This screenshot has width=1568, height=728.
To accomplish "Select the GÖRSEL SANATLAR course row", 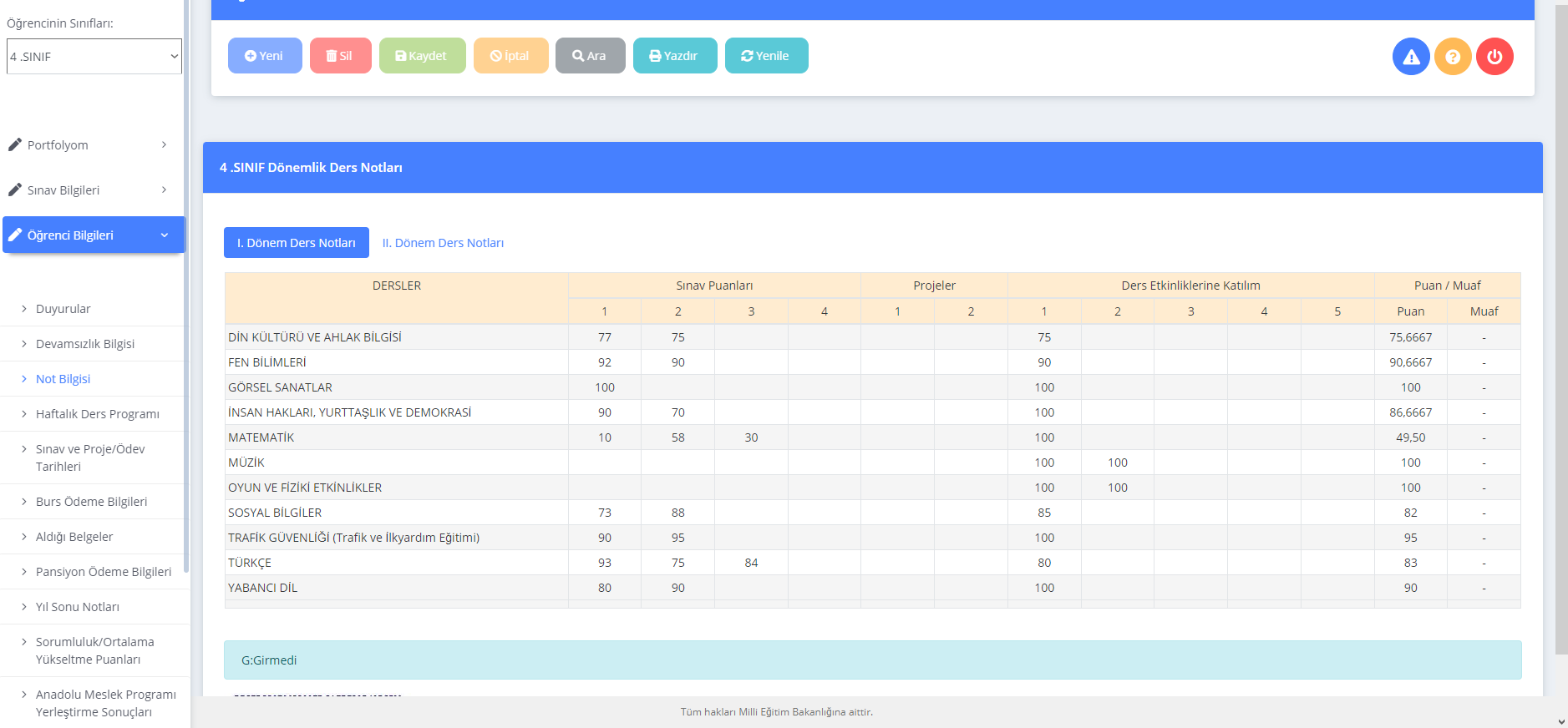I will [873, 387].
